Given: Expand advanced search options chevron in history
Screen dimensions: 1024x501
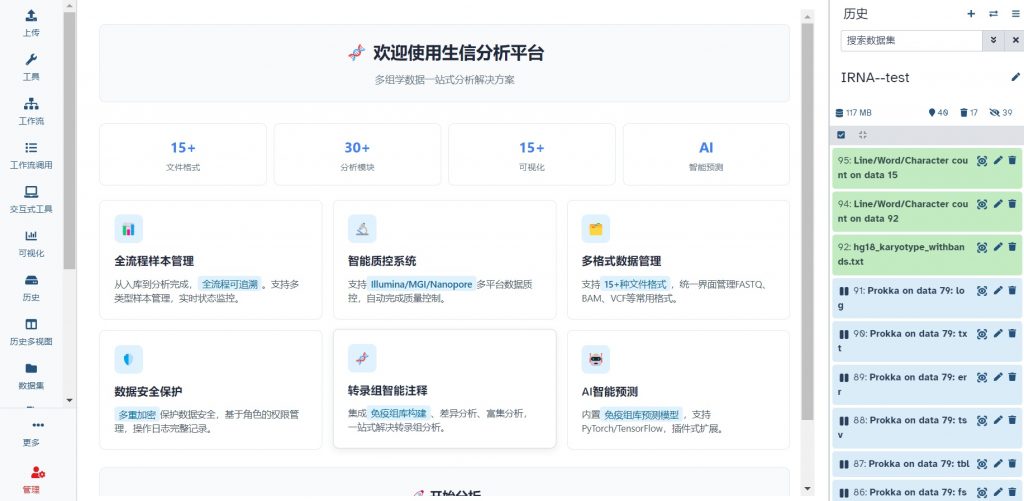Looking at the screenshot, I should (993, 41).
